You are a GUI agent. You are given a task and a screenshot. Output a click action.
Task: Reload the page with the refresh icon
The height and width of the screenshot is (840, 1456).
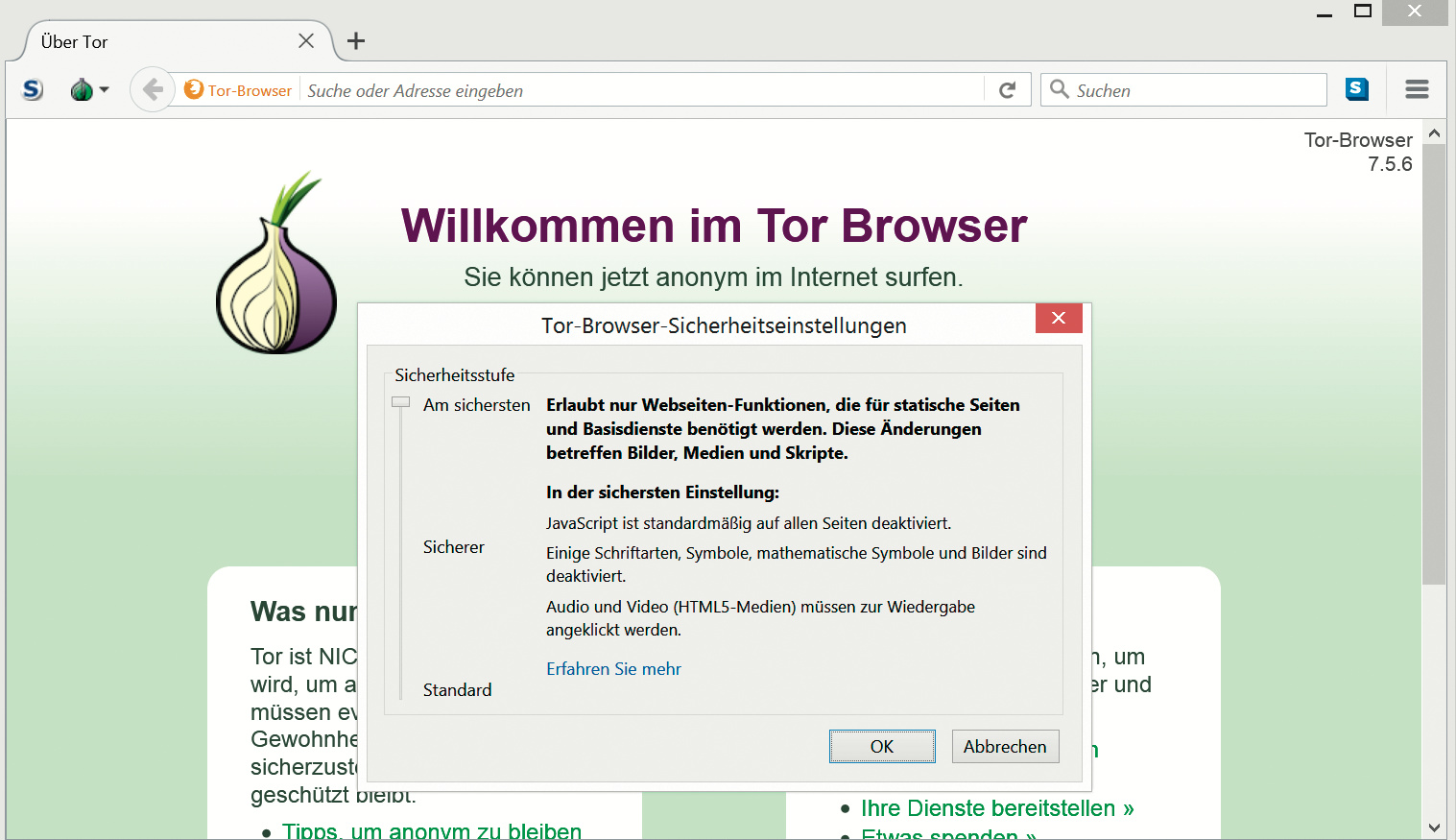1007,90
